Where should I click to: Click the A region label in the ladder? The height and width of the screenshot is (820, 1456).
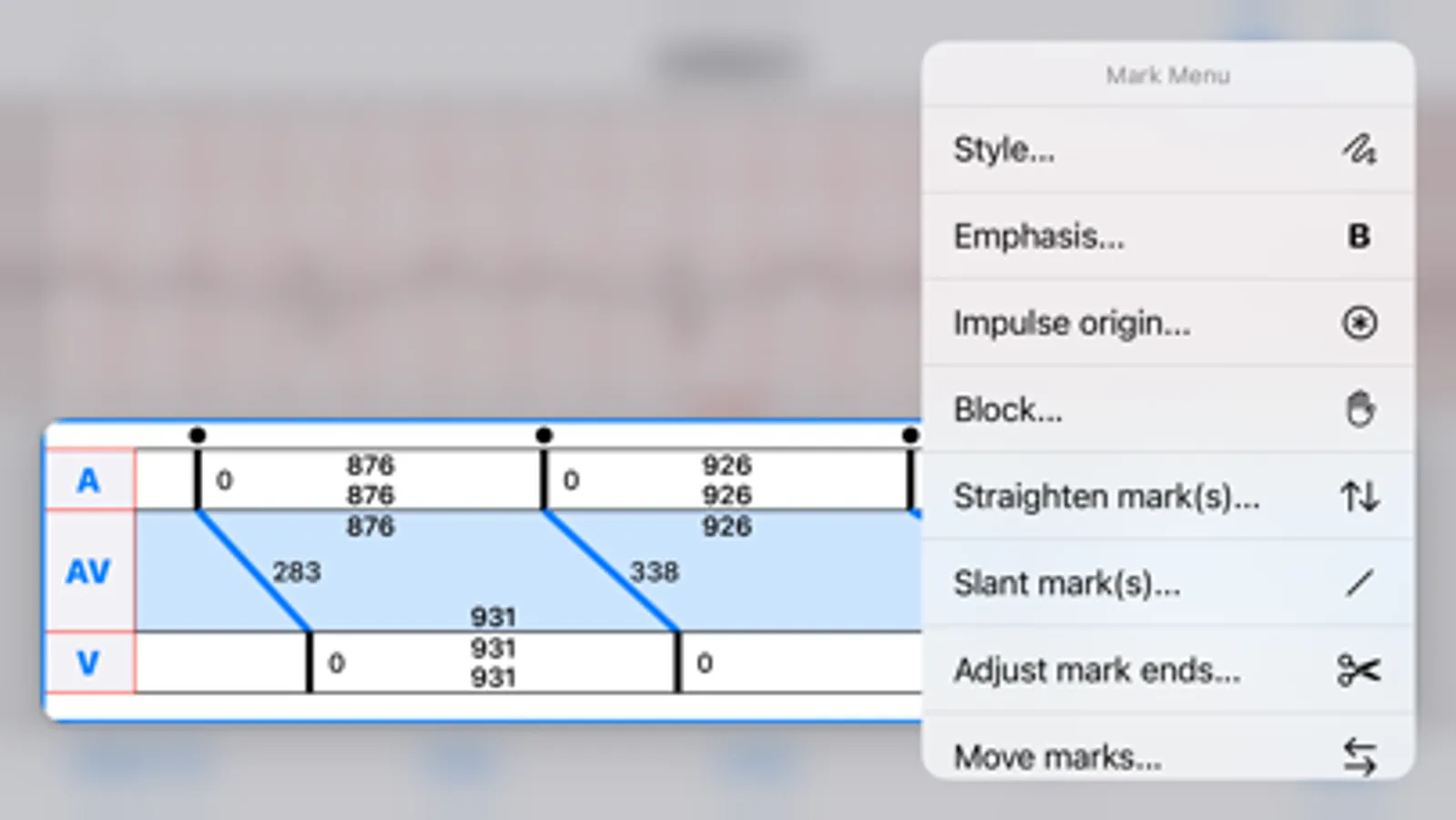(88, 480)
